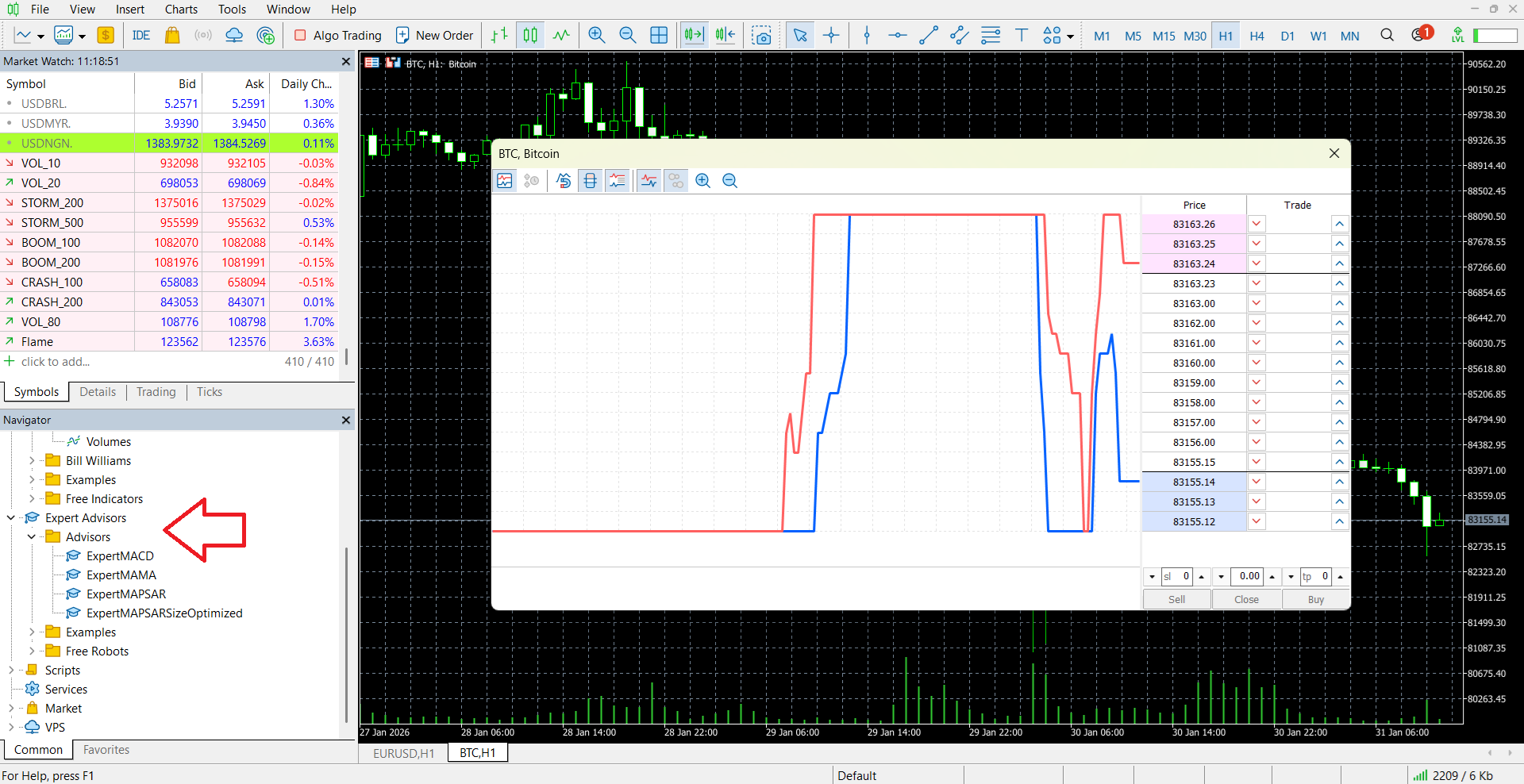Image resolution: width=1524 pixels, height=784 pixels.
Task: Zoom out on the main chart
Action: coord(627,35)
